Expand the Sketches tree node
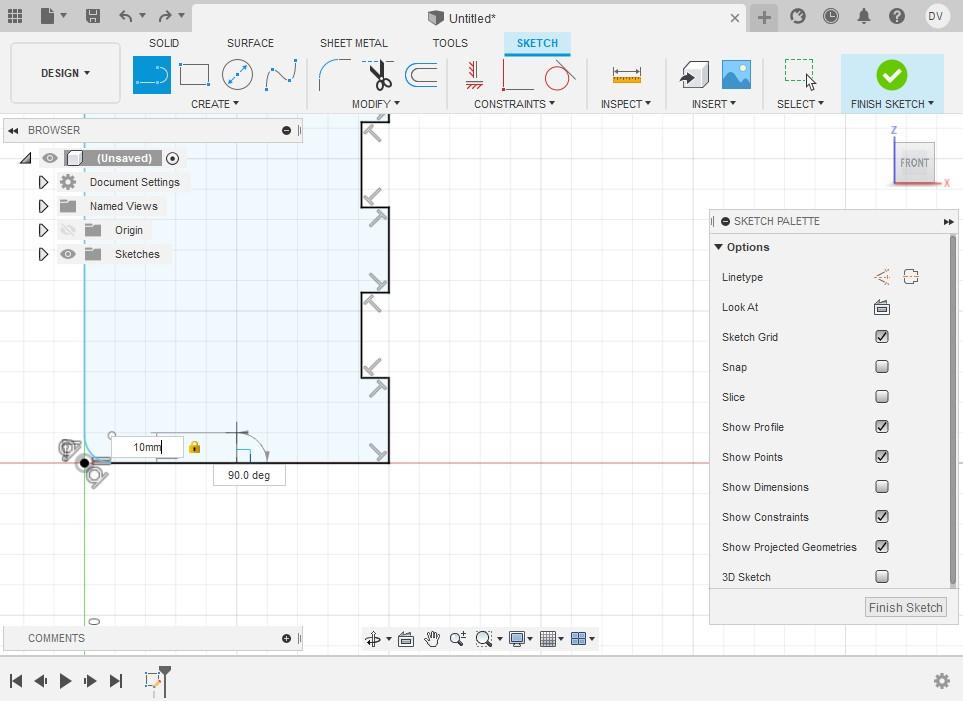Screen dimensions: 963x701 point(43,254)
